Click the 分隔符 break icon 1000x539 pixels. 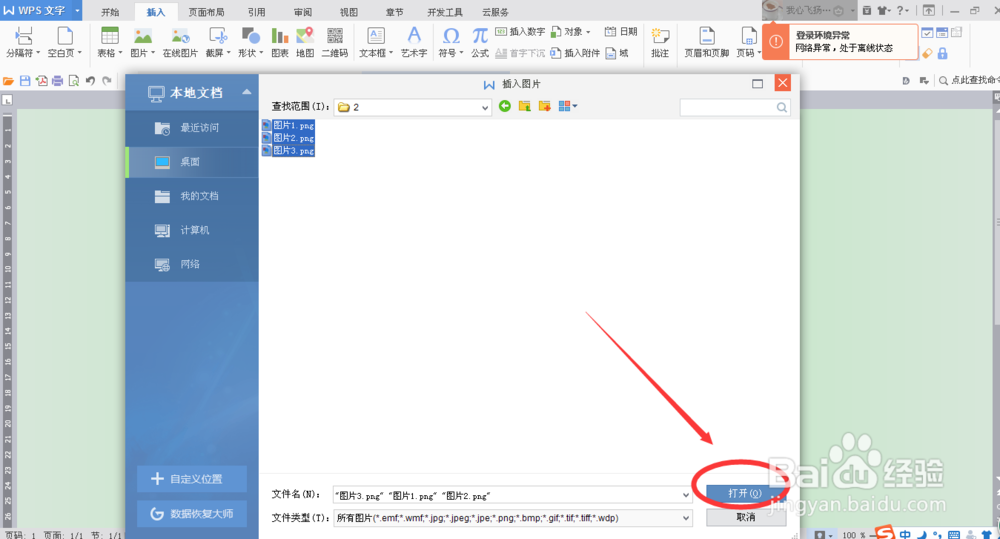pos(24,36)
